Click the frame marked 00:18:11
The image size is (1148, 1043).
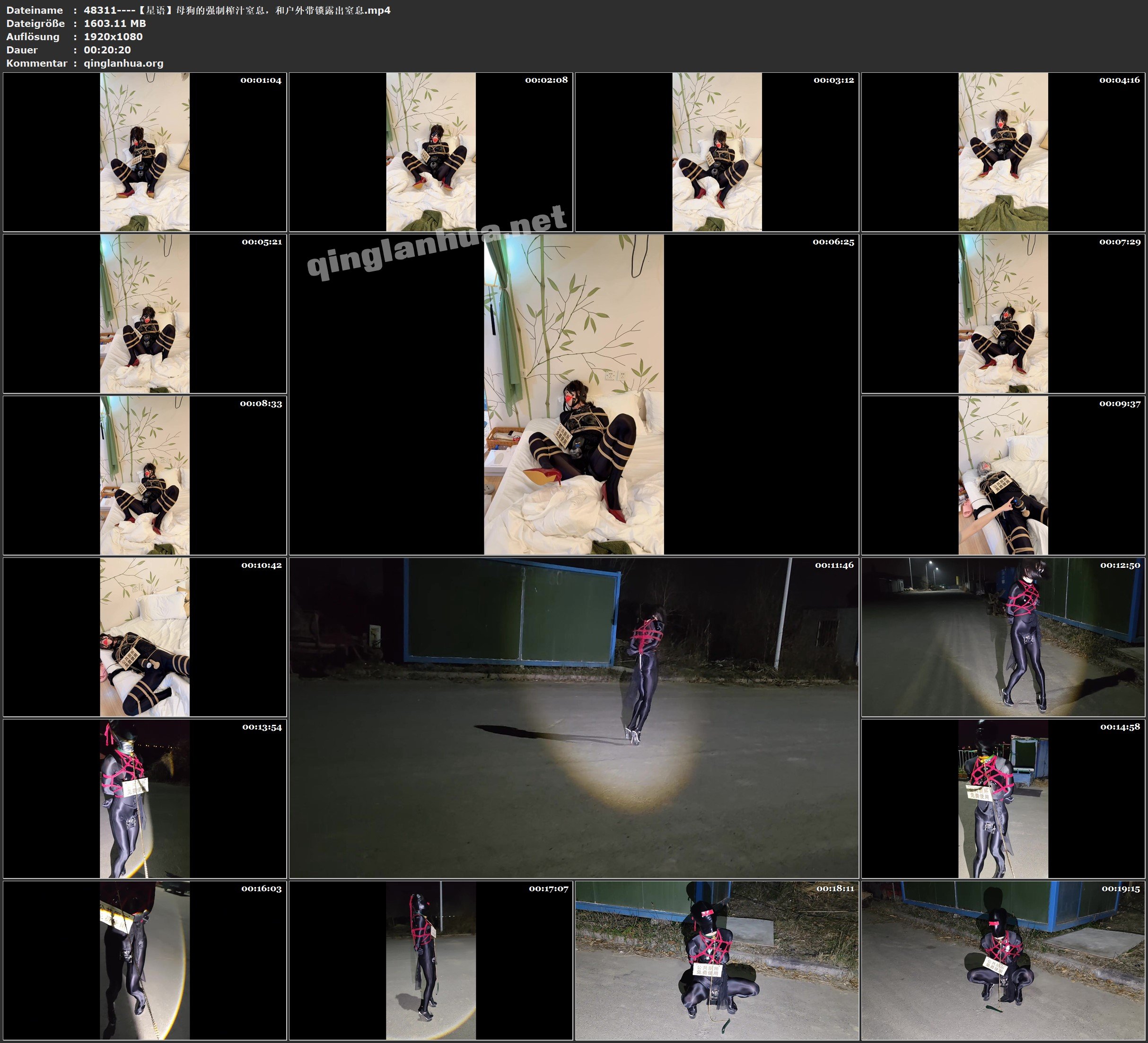(716, 960)
